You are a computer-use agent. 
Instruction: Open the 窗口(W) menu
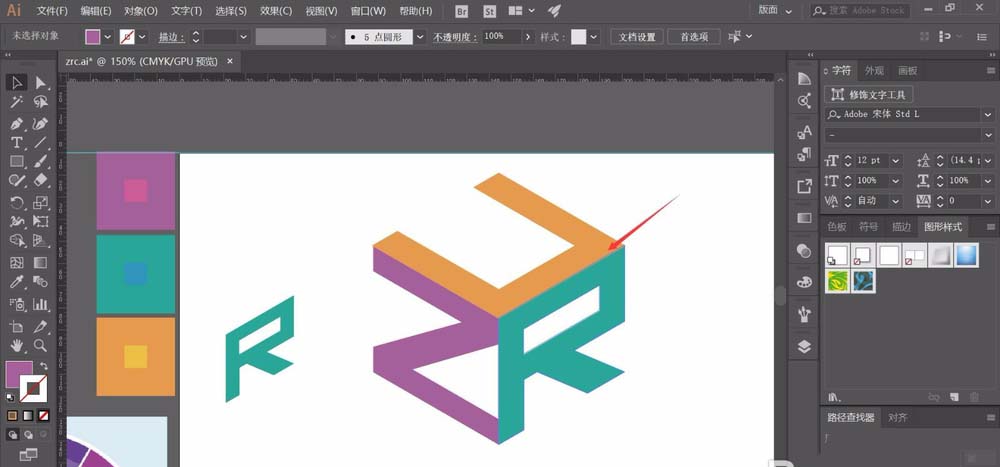(369, 11)
